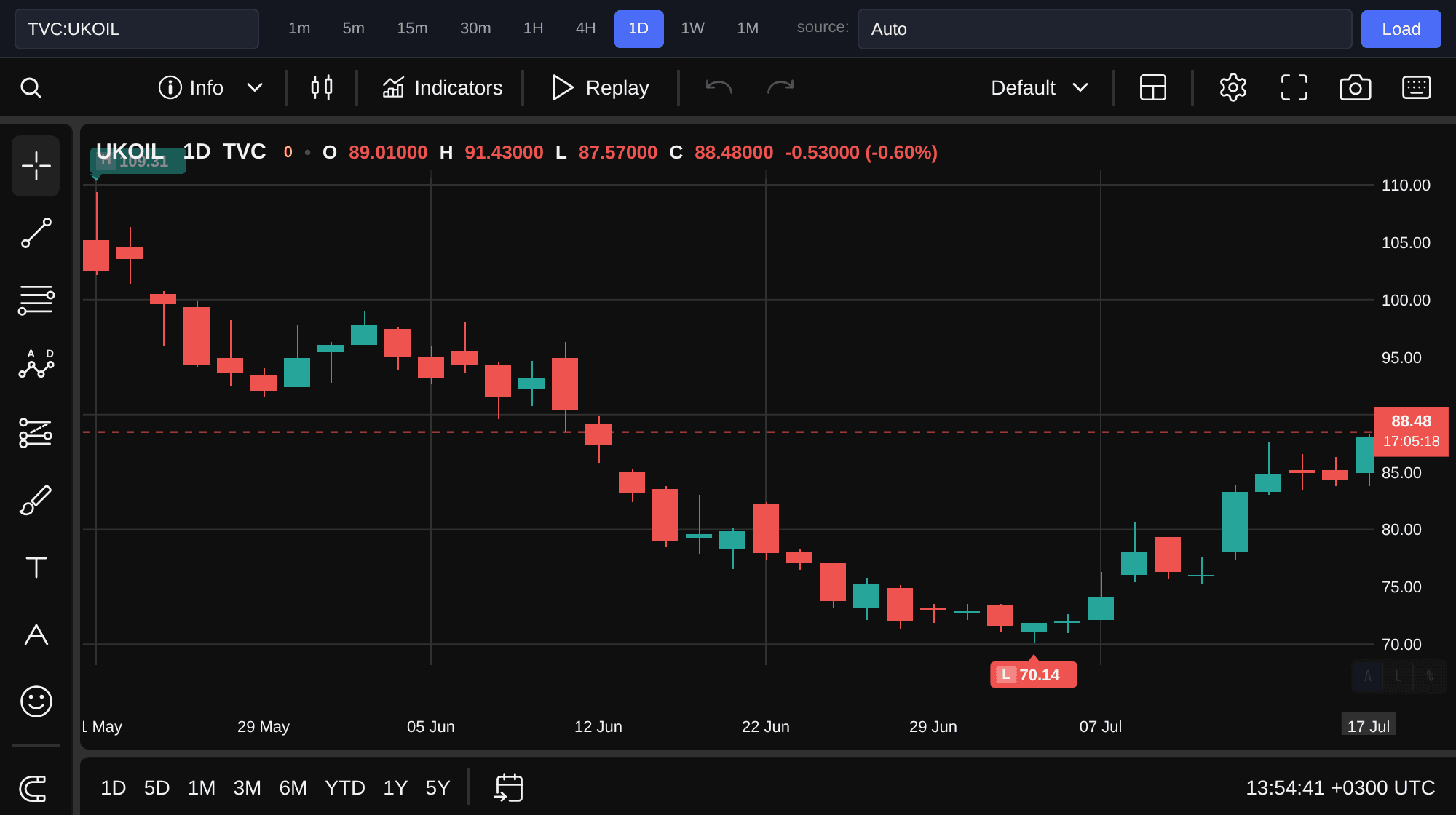Switch to the 4H timeframe
Image resolution: width=1456 pixels, height=815 pixels.
point(585,28)
